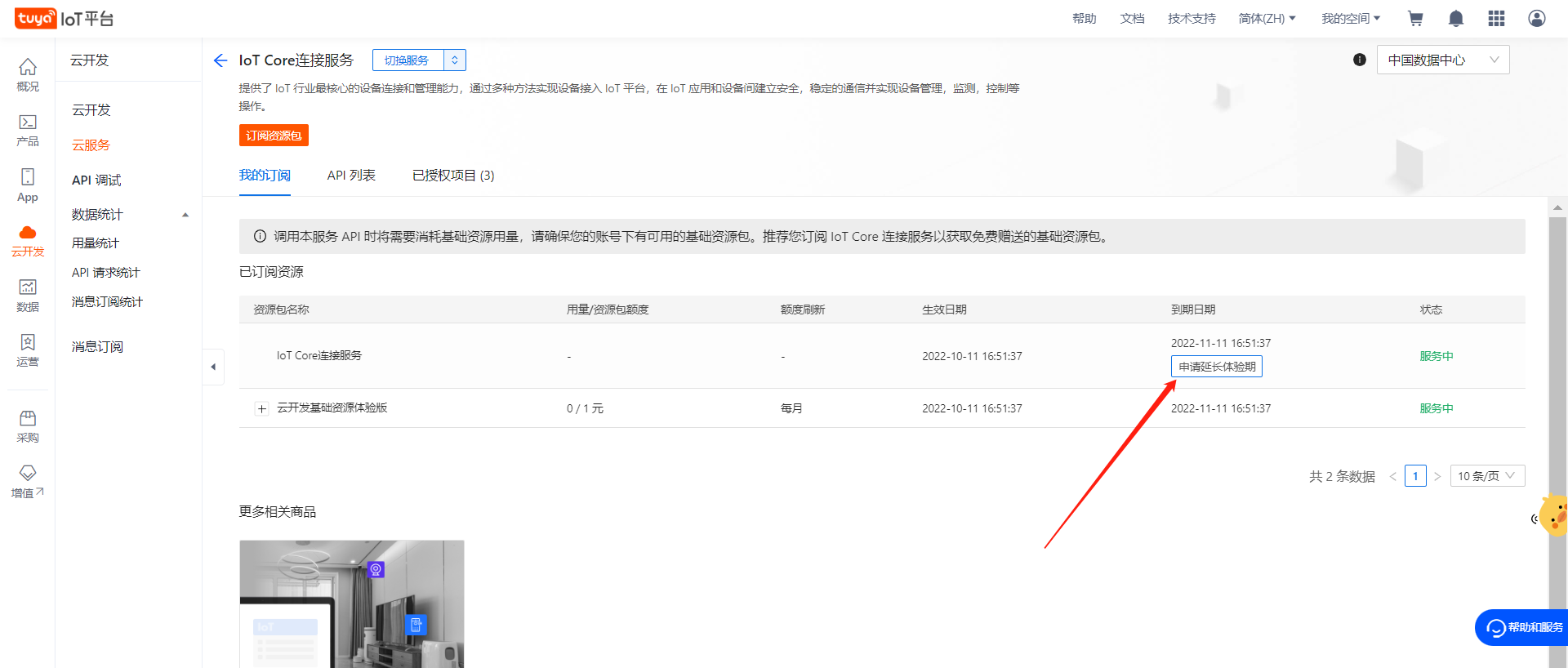
Task: Go to next page arrow in pagination
Action: pos(1437,476)
